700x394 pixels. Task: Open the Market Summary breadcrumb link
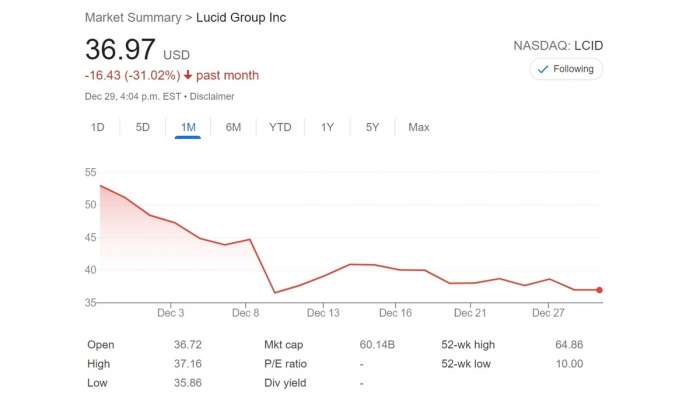[133, 18]
